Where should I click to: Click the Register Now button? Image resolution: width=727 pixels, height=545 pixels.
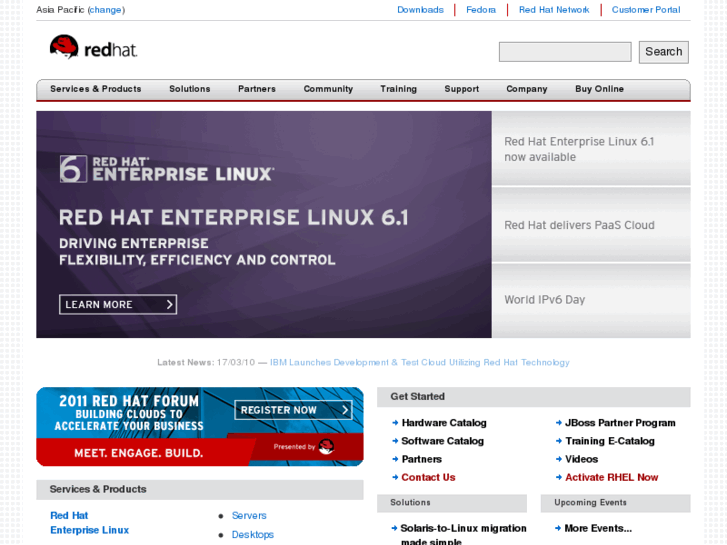[293, 410]
